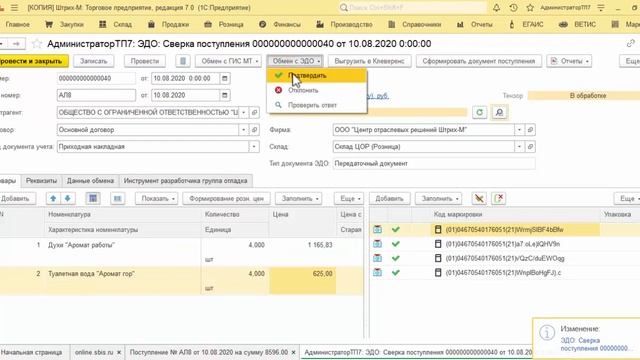Click the list view icon in goods toolbar
The image size is (640, 360).
coord(118,198)
